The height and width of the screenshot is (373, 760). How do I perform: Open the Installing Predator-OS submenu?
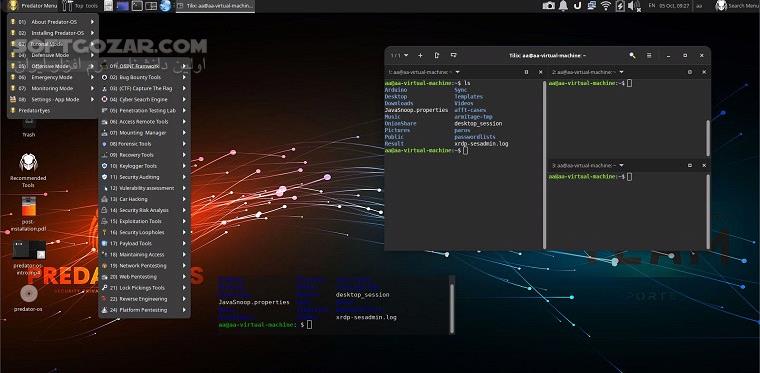(53, 33)
